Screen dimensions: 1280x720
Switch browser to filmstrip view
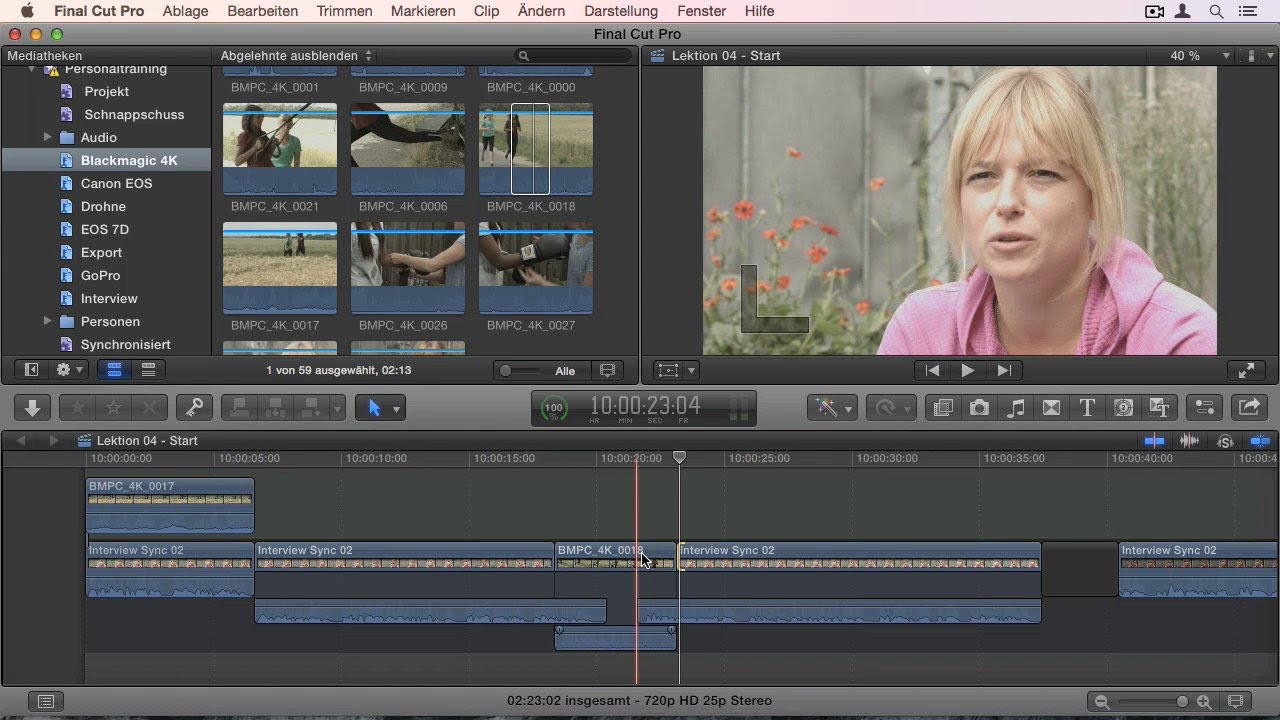pyautogui.click(x=114, y=370)
